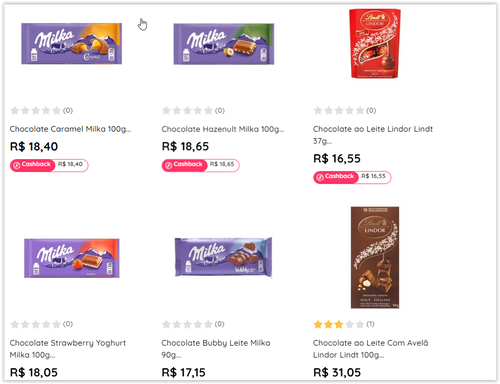The image size is (500, 384).
Task: Click the Chocolate Bubby Leite Milka title
Action: [x=216, y=349]
